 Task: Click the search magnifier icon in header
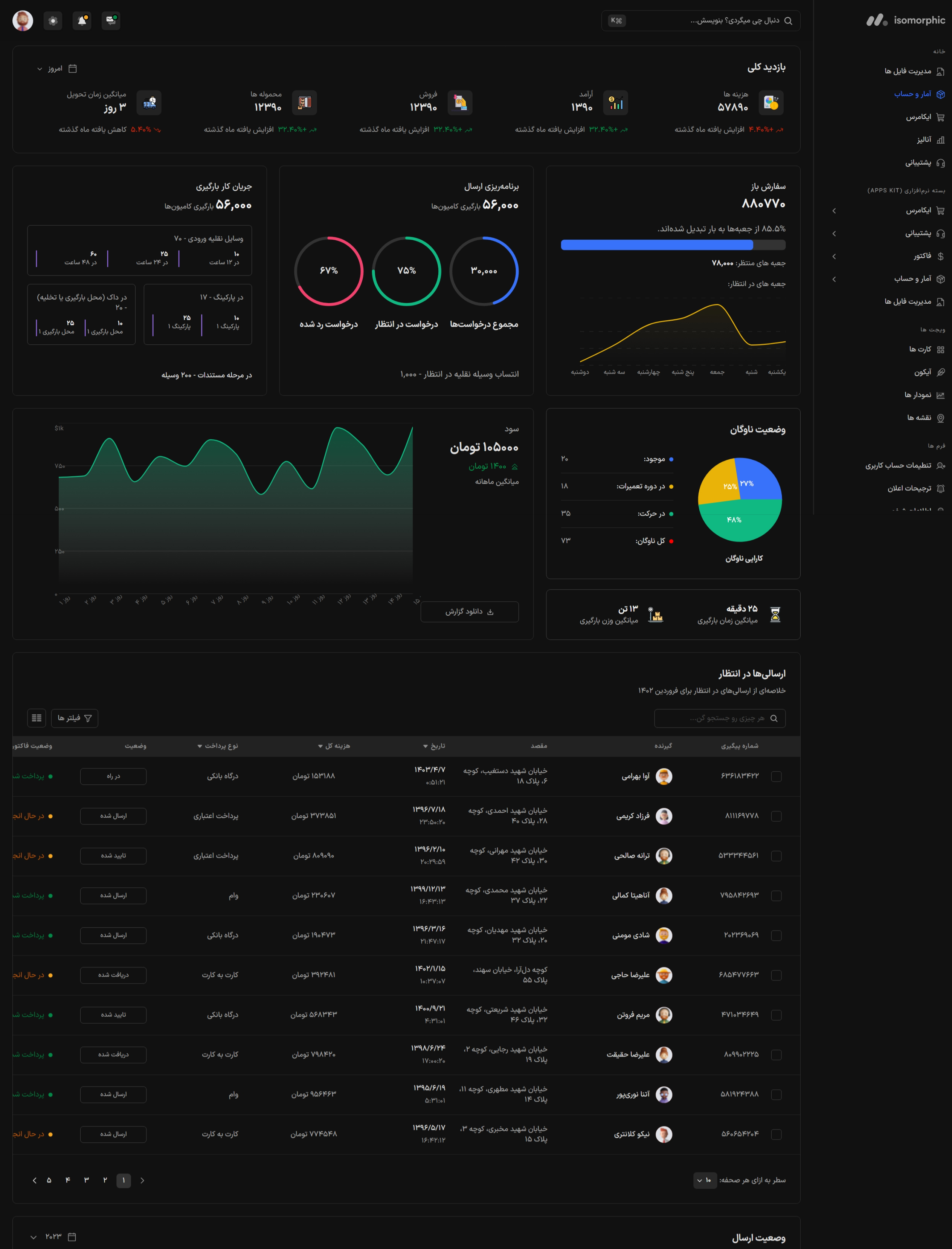(x=788, y=20)
